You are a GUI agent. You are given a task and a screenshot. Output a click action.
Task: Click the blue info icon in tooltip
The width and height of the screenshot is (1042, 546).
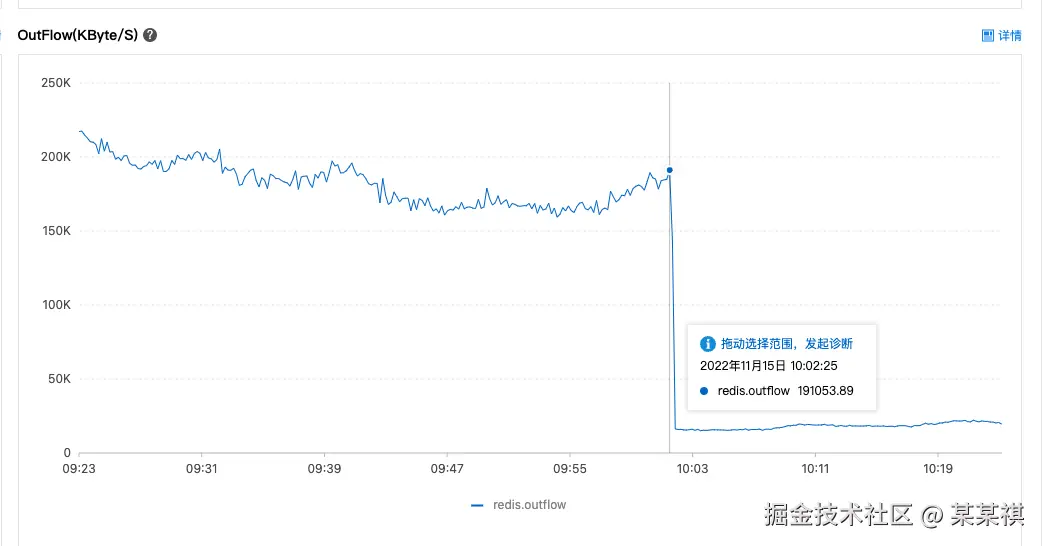click(x=708, y=343)
